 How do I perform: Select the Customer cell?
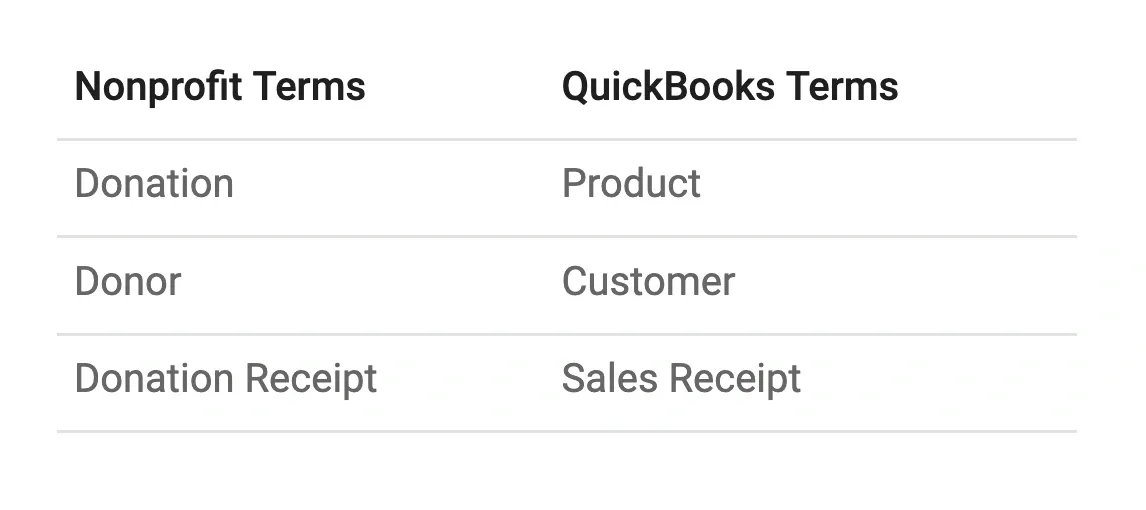point(648,281)
